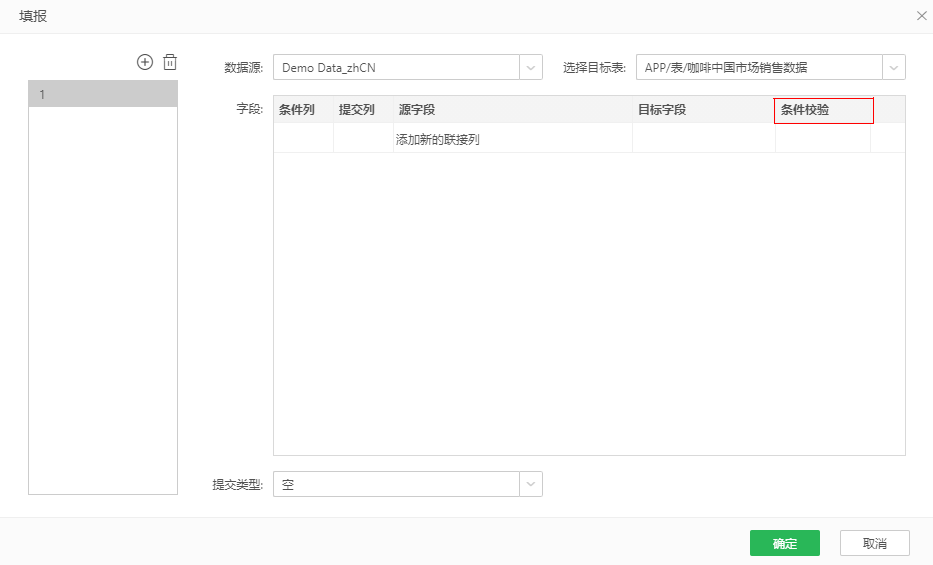The height and width of the screenshot is (565, 933).
Task: Click the 字段: label
Action: click(249, 109)
